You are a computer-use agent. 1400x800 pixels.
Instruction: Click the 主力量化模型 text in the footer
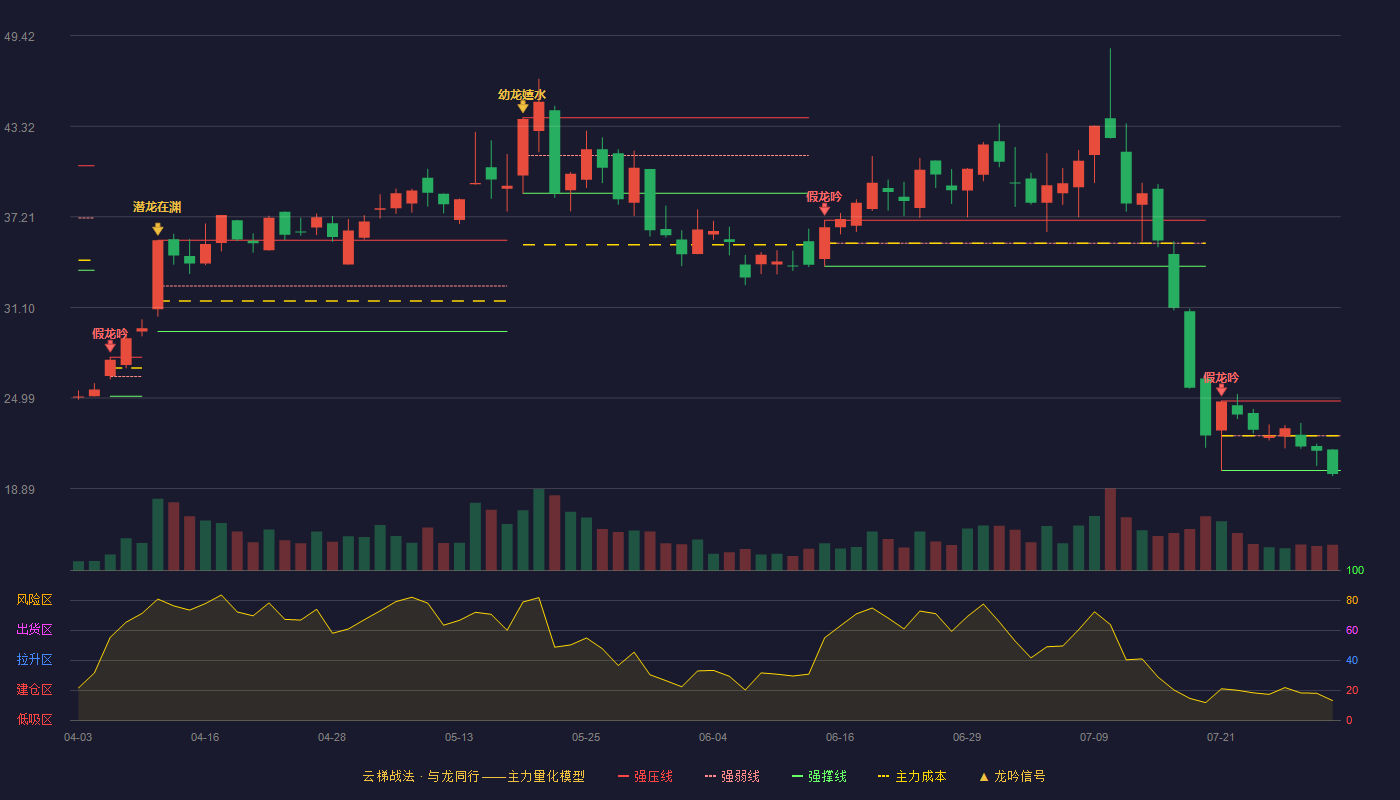click(x=546, y=776)
